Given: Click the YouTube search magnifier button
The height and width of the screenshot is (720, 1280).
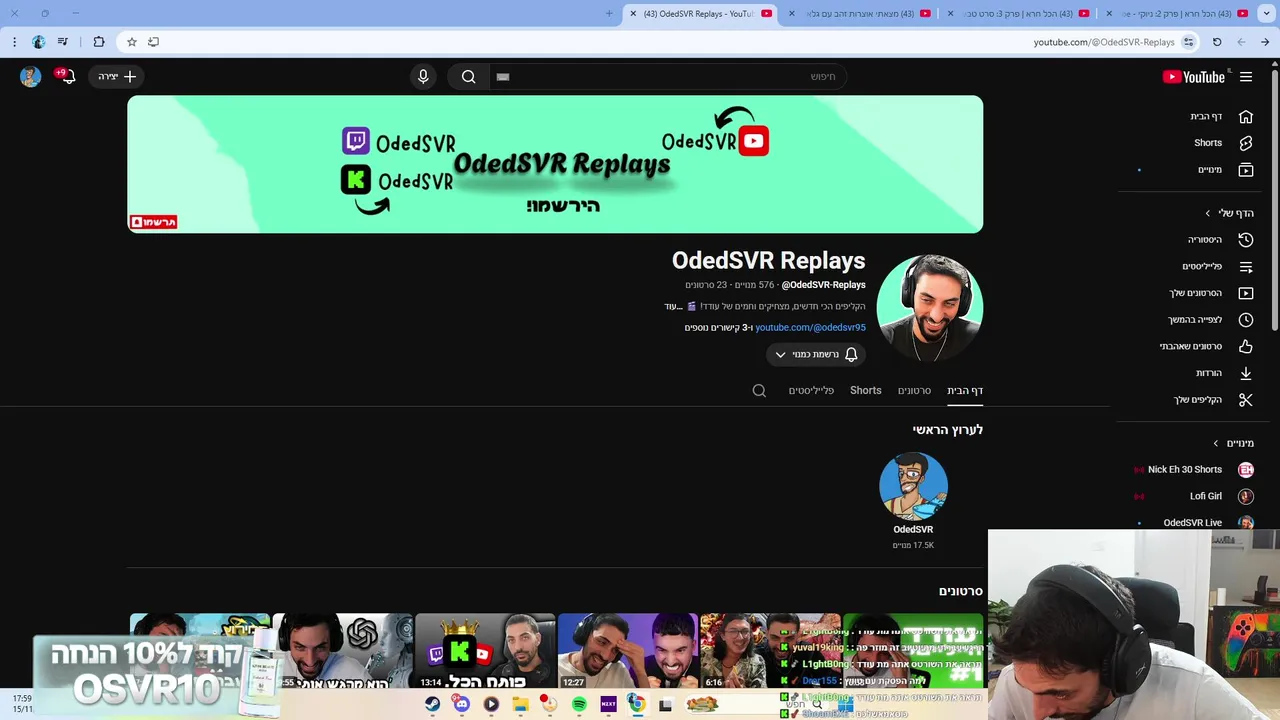Looking at the screenshot, I should (x=468, y=77).
